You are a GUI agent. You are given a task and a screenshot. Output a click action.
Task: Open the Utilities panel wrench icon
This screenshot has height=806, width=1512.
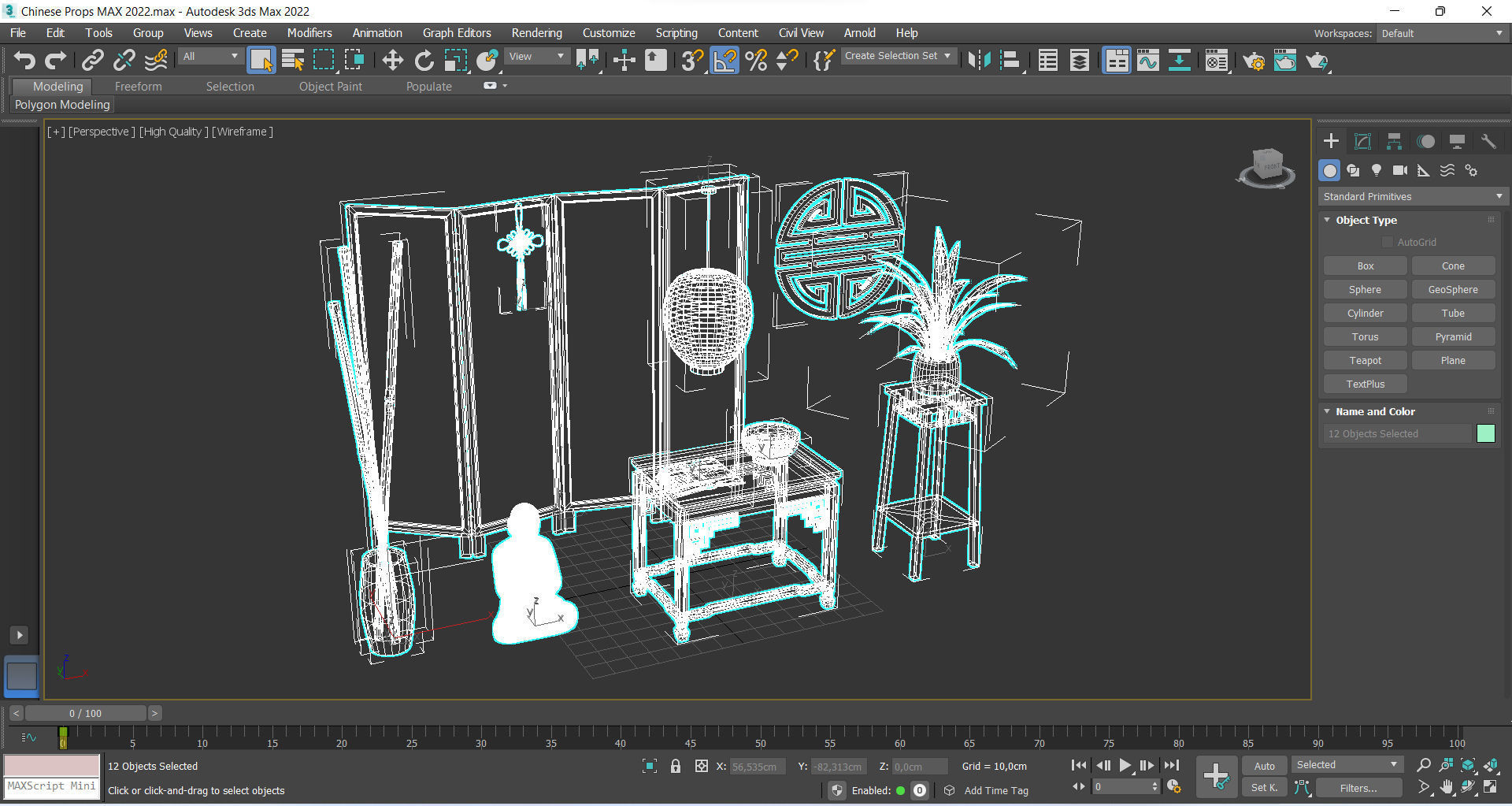(1488, 142)
